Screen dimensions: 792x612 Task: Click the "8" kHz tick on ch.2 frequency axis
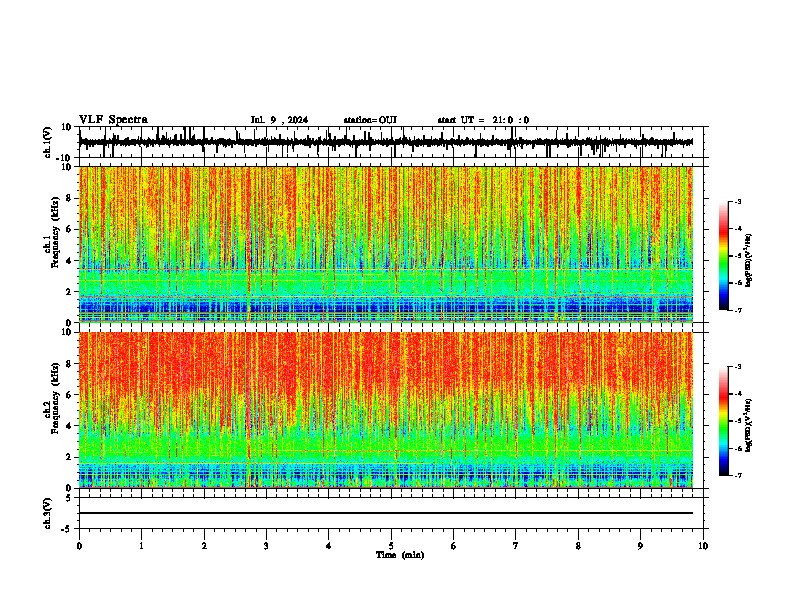69,364
